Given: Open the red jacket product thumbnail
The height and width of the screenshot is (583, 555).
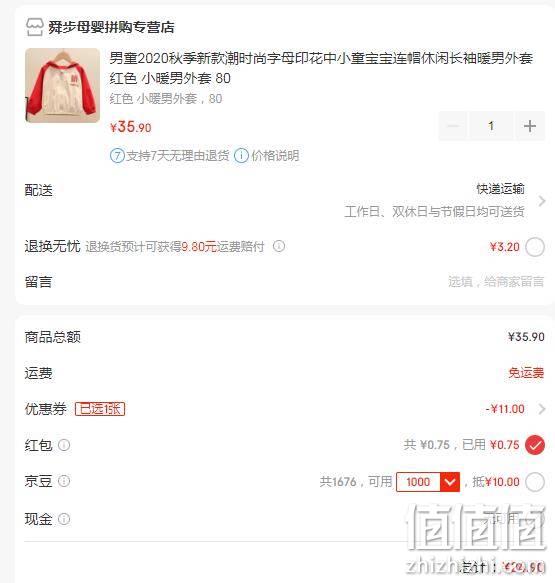Looking at the screenshot, I should pos(62,86).
